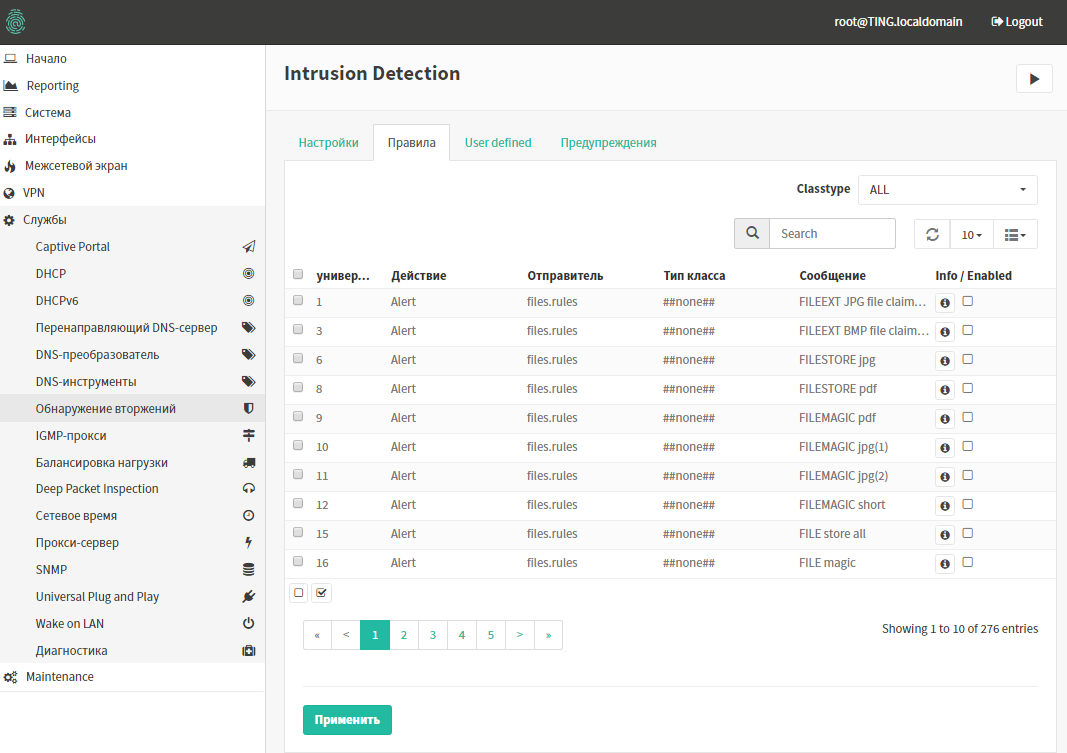This screenshot has height=753, width=1067.
Task: Click the TING logo in top bar
Action: pos(16,21)
